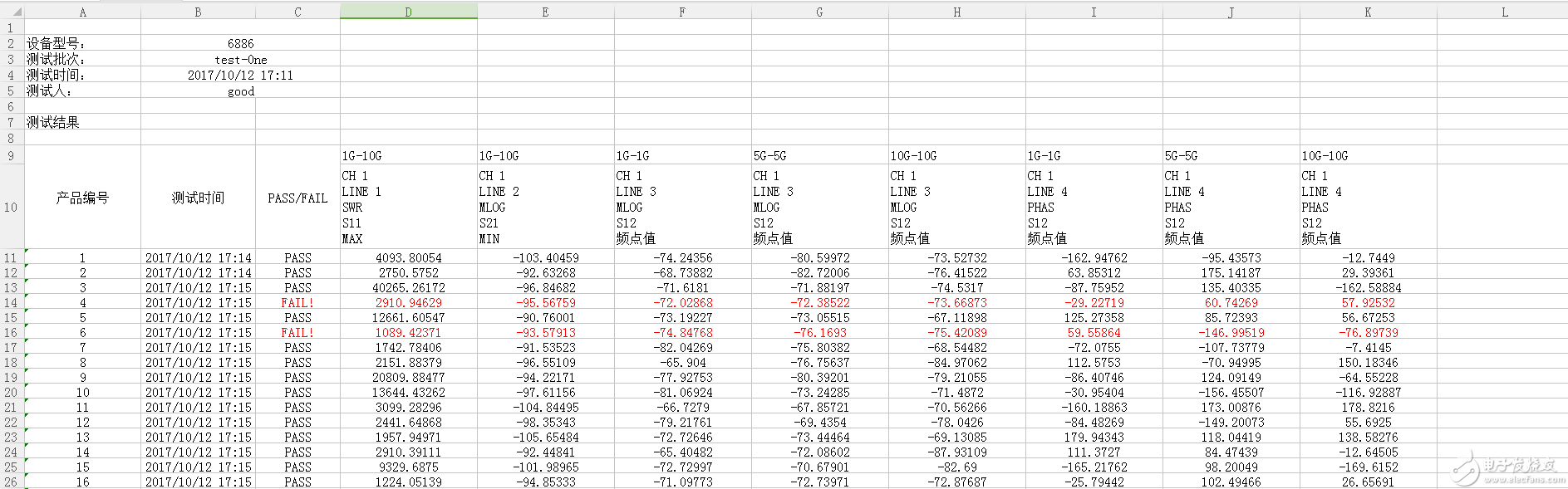Select value -74.24356
This screenshot has height=489, width=1568.
pos(682,258)
